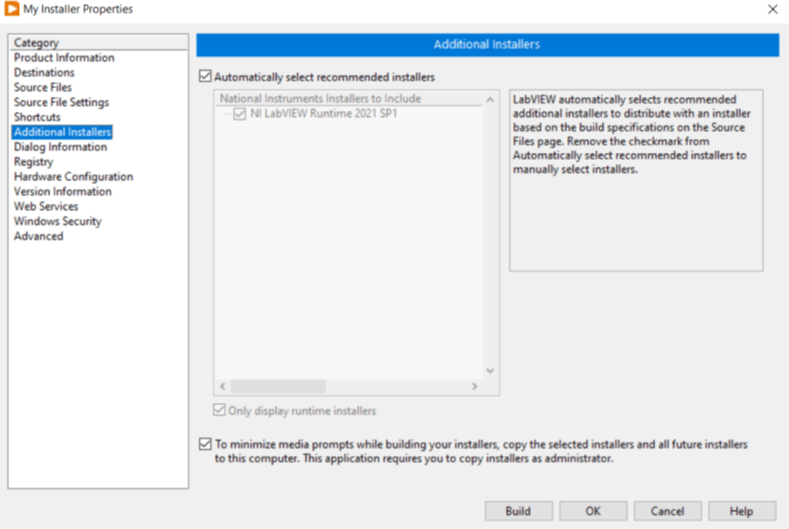Close the My Installer Properties dialog
Screen dimensions: 789x529
click(x=772, y=9)
